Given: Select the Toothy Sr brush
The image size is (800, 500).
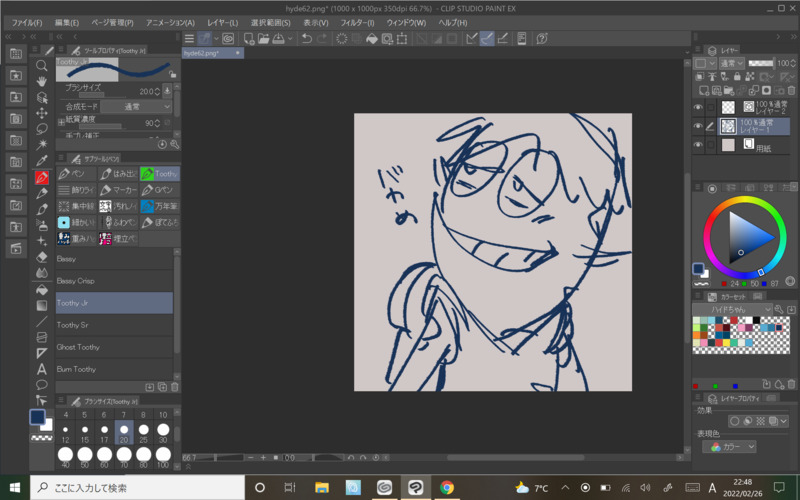Looking at the screenshot, I should pyautogui.click(x=114, y=325).
